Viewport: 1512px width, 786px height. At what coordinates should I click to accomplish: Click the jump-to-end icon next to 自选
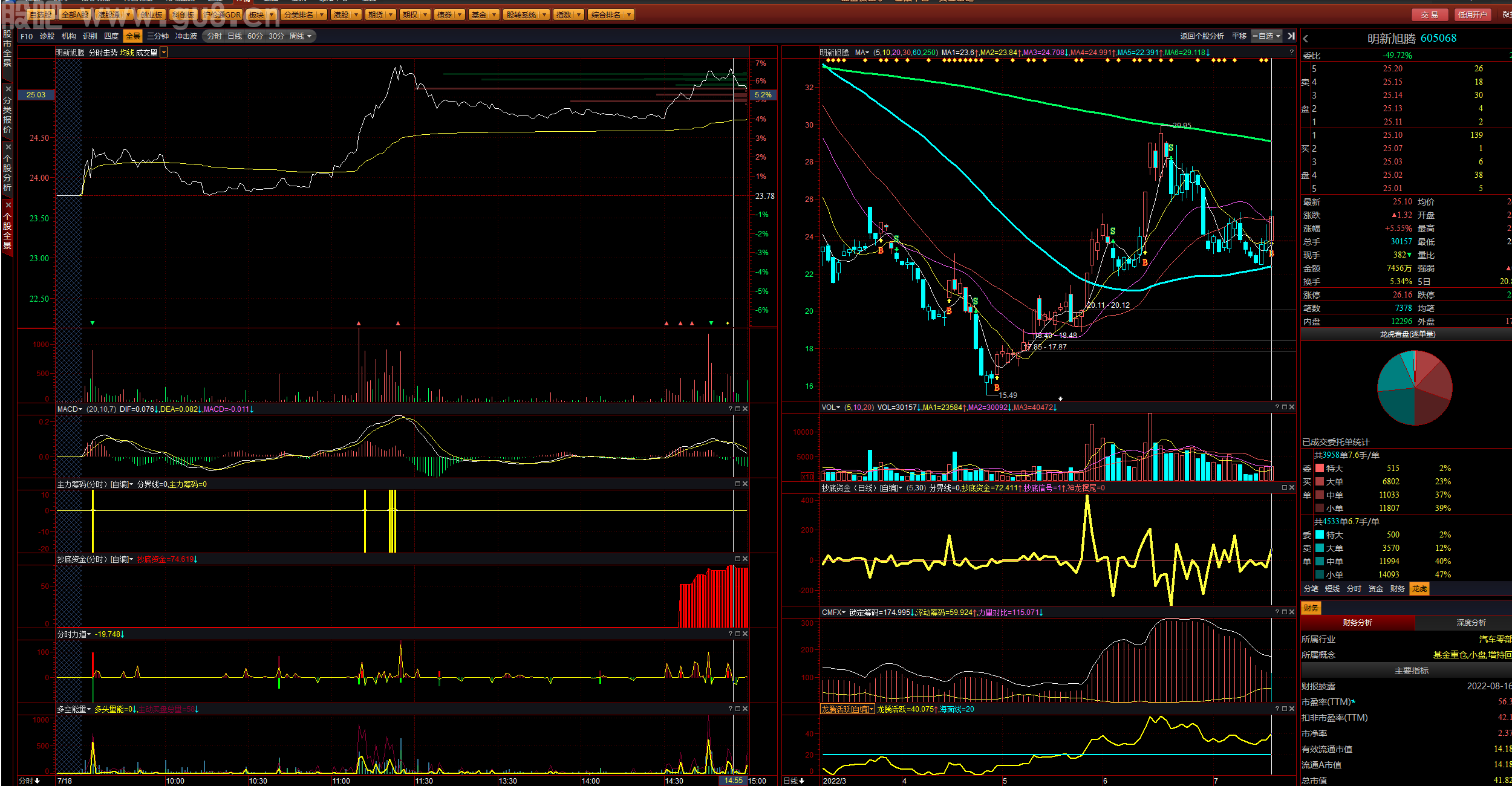pos(1291,36)
